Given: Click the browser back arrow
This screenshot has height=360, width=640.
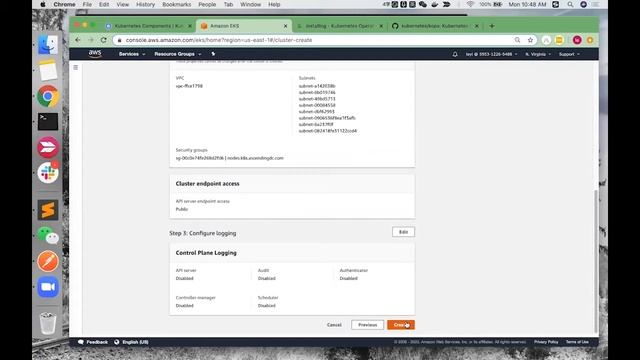Looking at the screenshot, I should point(78,40).
